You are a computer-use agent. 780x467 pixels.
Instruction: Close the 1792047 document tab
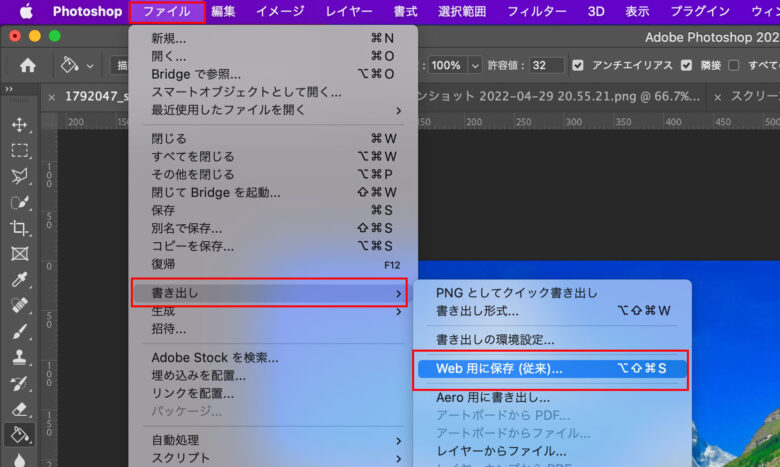pyautogui.click(x=52, y=97)
